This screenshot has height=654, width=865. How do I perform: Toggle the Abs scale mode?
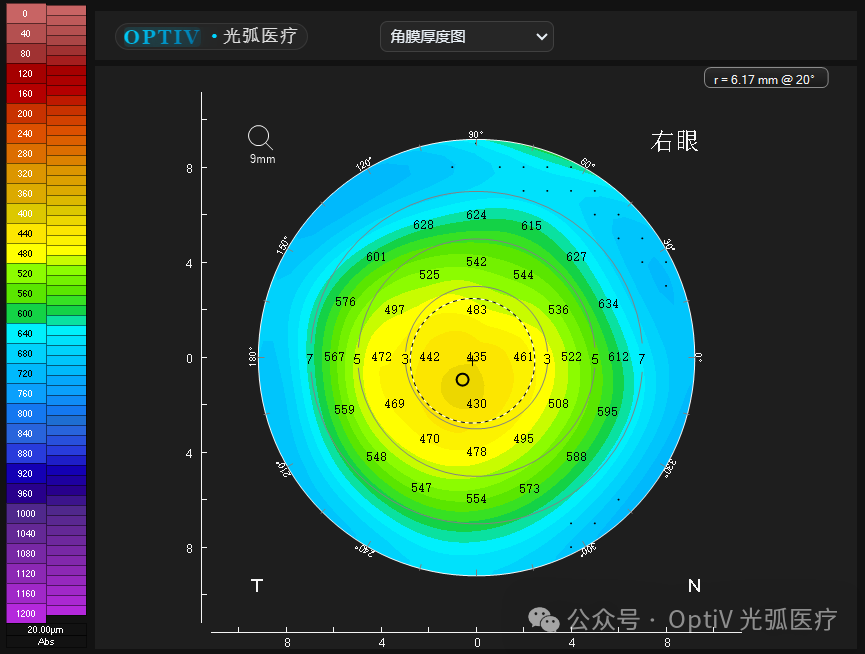(x=44, y=641)
